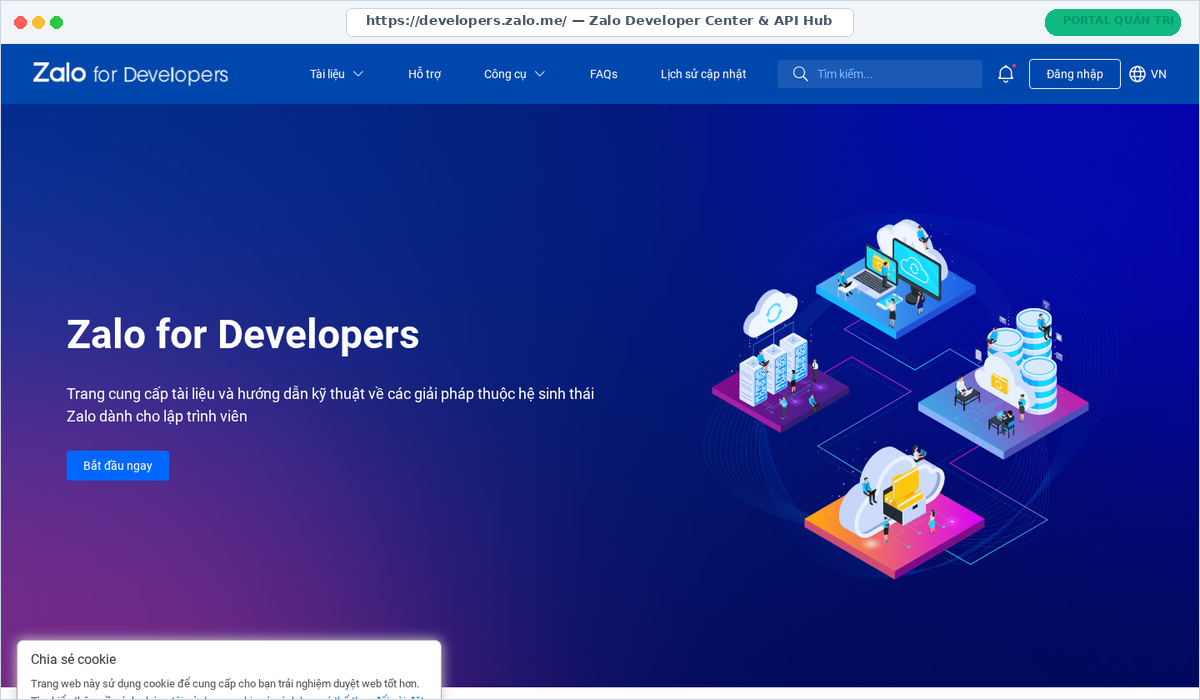
Task: Focus the Tìm kiếm search field
Action: pyautogui.click(x=880, y=74)
